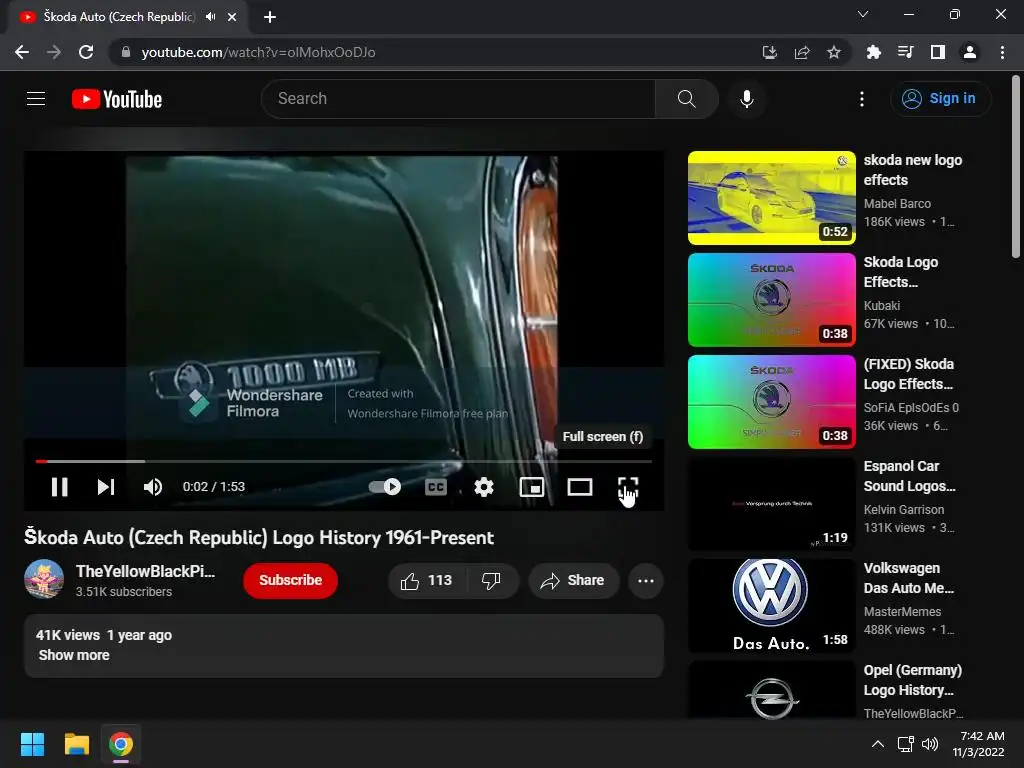Open Kubaki's Skoda Logo Effects thumbnail
This screenshot has width=1024, height=768.
pos(772,300)
